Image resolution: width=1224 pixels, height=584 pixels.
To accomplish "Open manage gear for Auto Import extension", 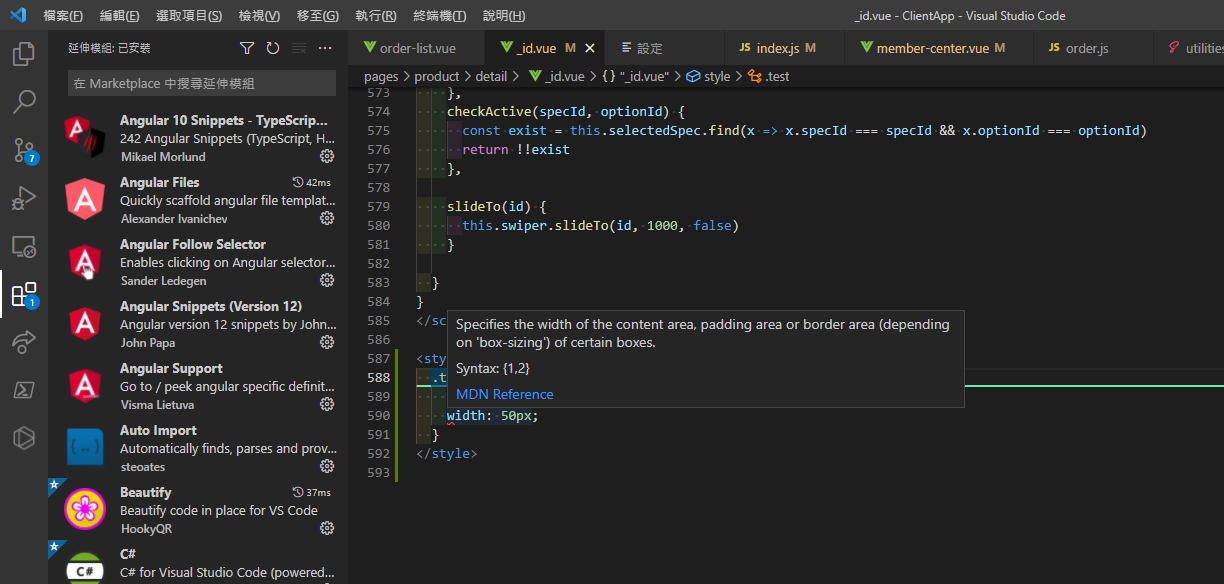I will coord(326,466).
